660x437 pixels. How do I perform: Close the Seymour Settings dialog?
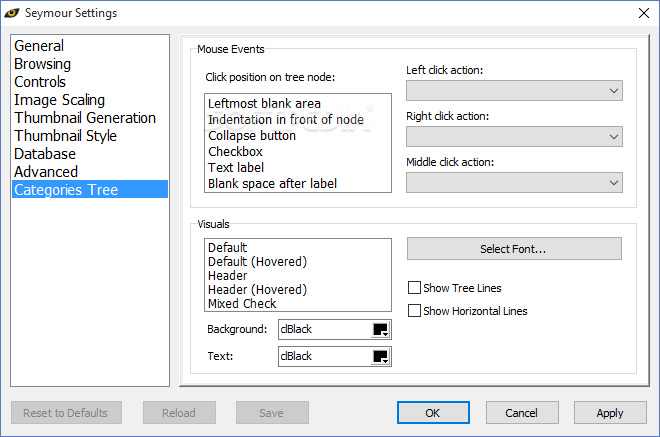tap(644, 13)
